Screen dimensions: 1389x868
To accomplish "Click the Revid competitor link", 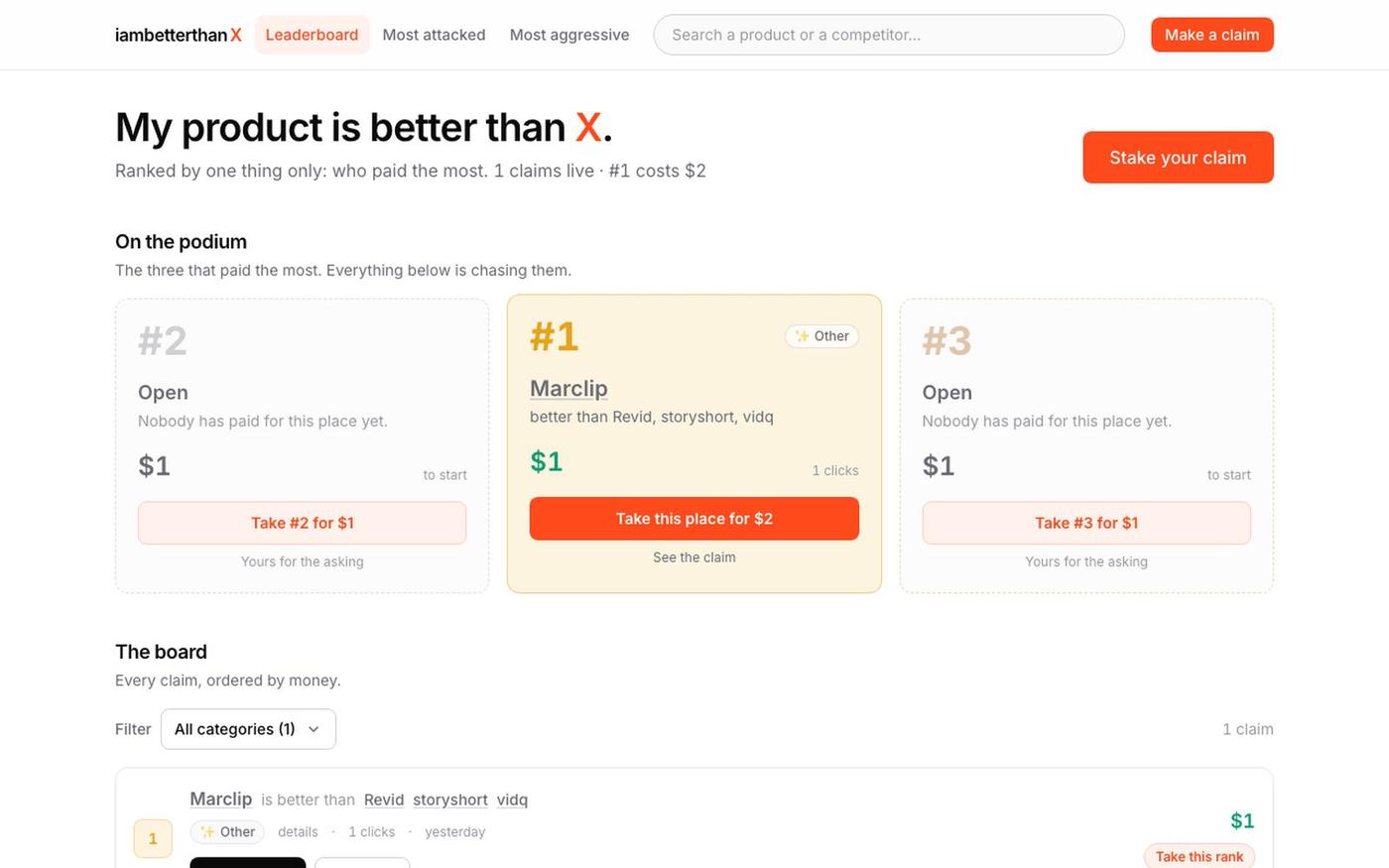I will [x=384, y=800].
